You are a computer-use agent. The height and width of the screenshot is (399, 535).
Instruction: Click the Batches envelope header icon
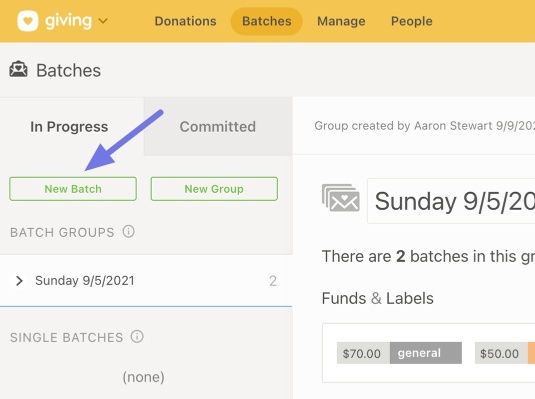click(18, 70)
